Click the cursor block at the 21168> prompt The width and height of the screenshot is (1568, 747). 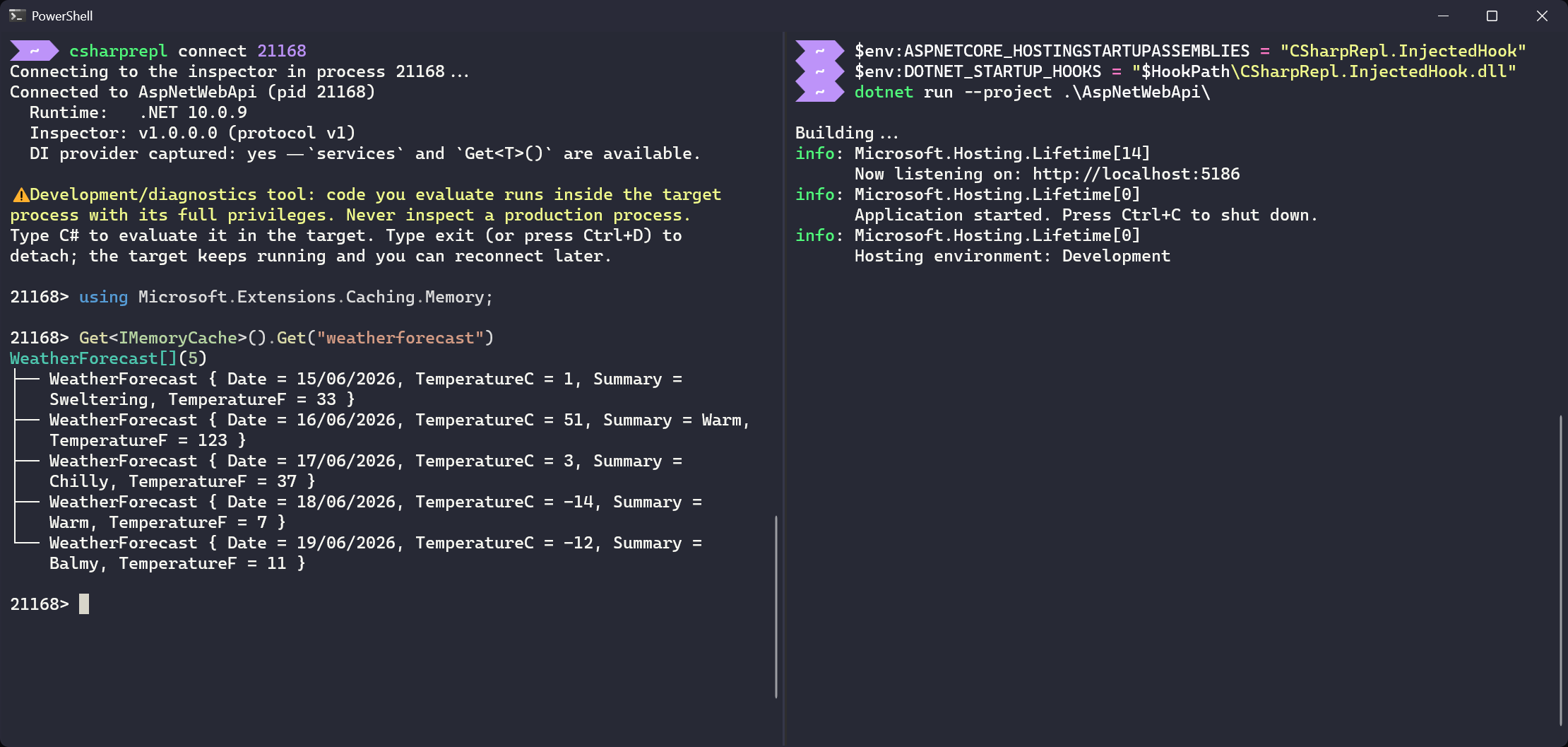(84, 604)
